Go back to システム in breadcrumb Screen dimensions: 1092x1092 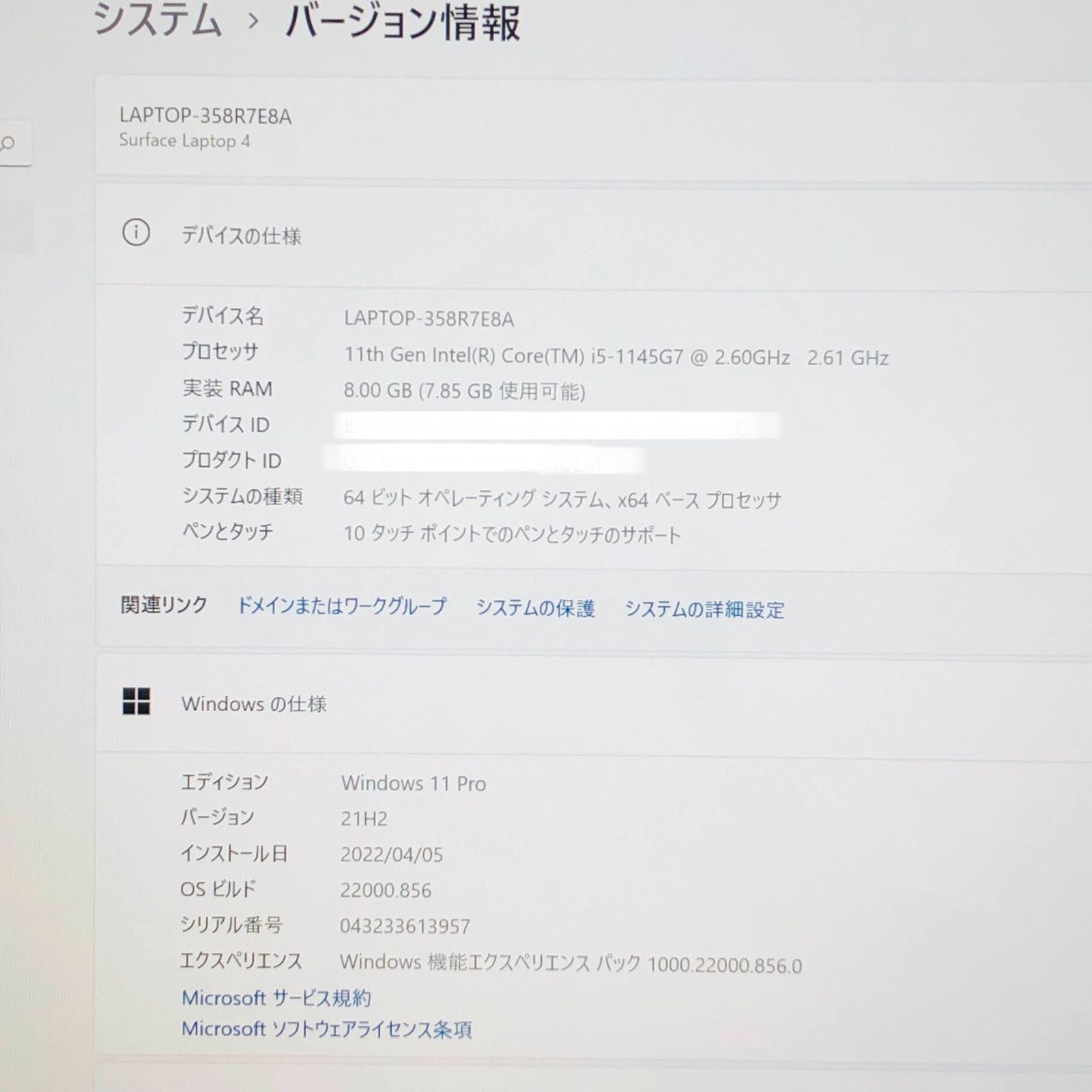coord(157,19)
